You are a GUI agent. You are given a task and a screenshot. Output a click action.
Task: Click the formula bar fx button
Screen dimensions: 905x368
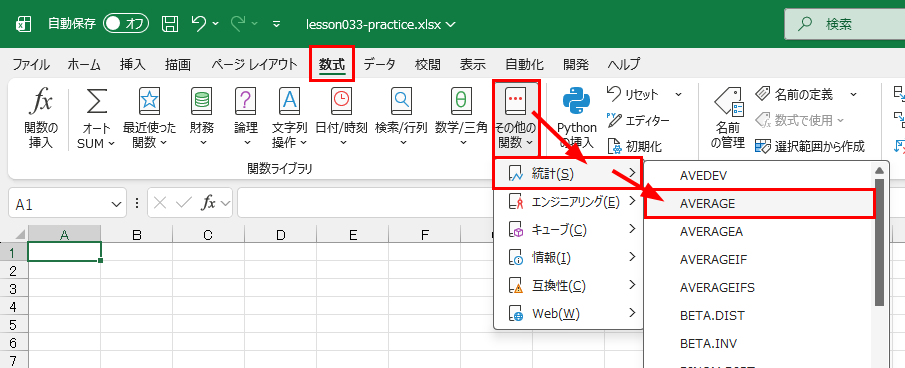coord(208,203)
